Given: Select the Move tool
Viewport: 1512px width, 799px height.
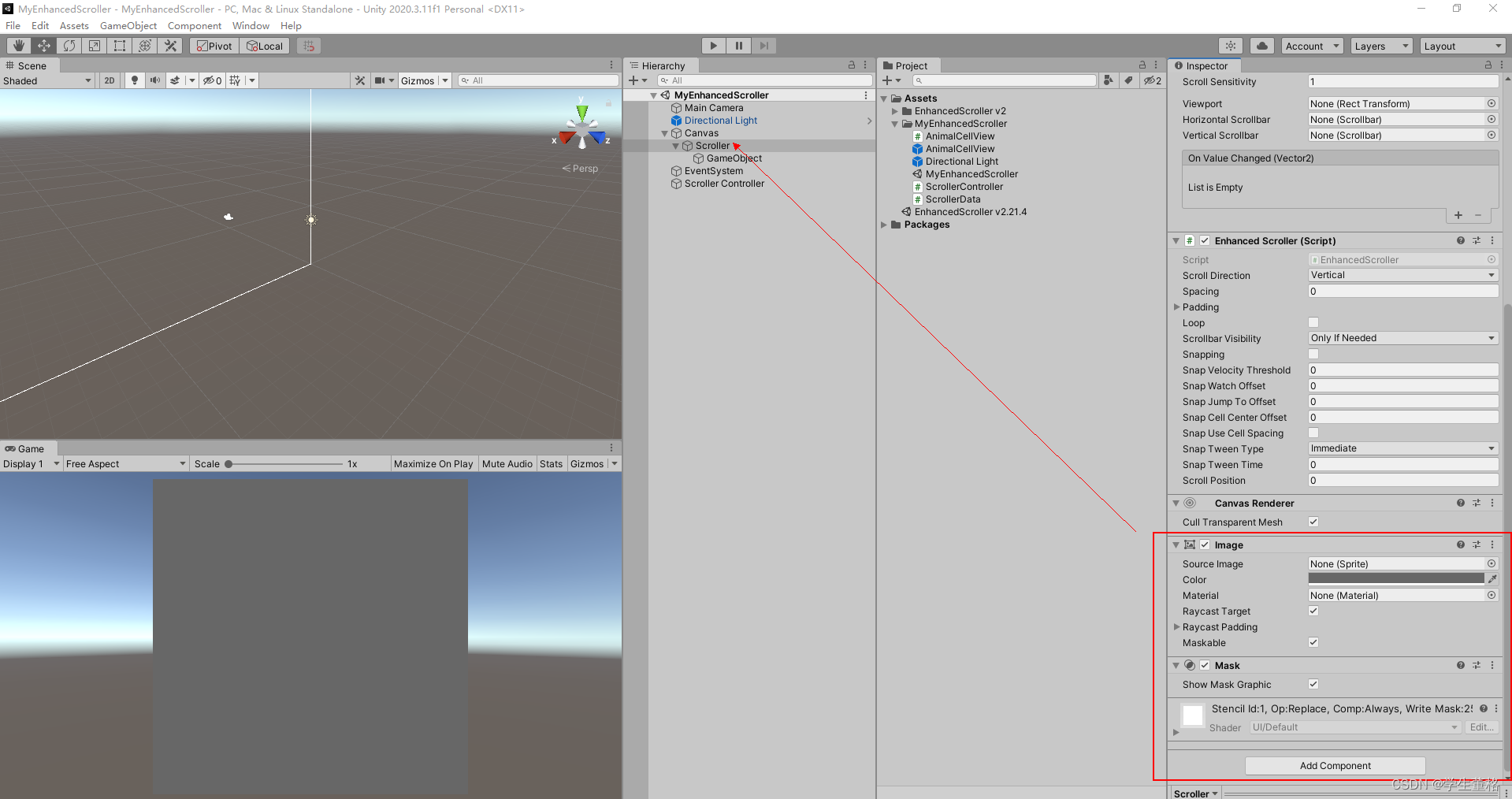Looking at the screenshot, I should coord(43,46).
